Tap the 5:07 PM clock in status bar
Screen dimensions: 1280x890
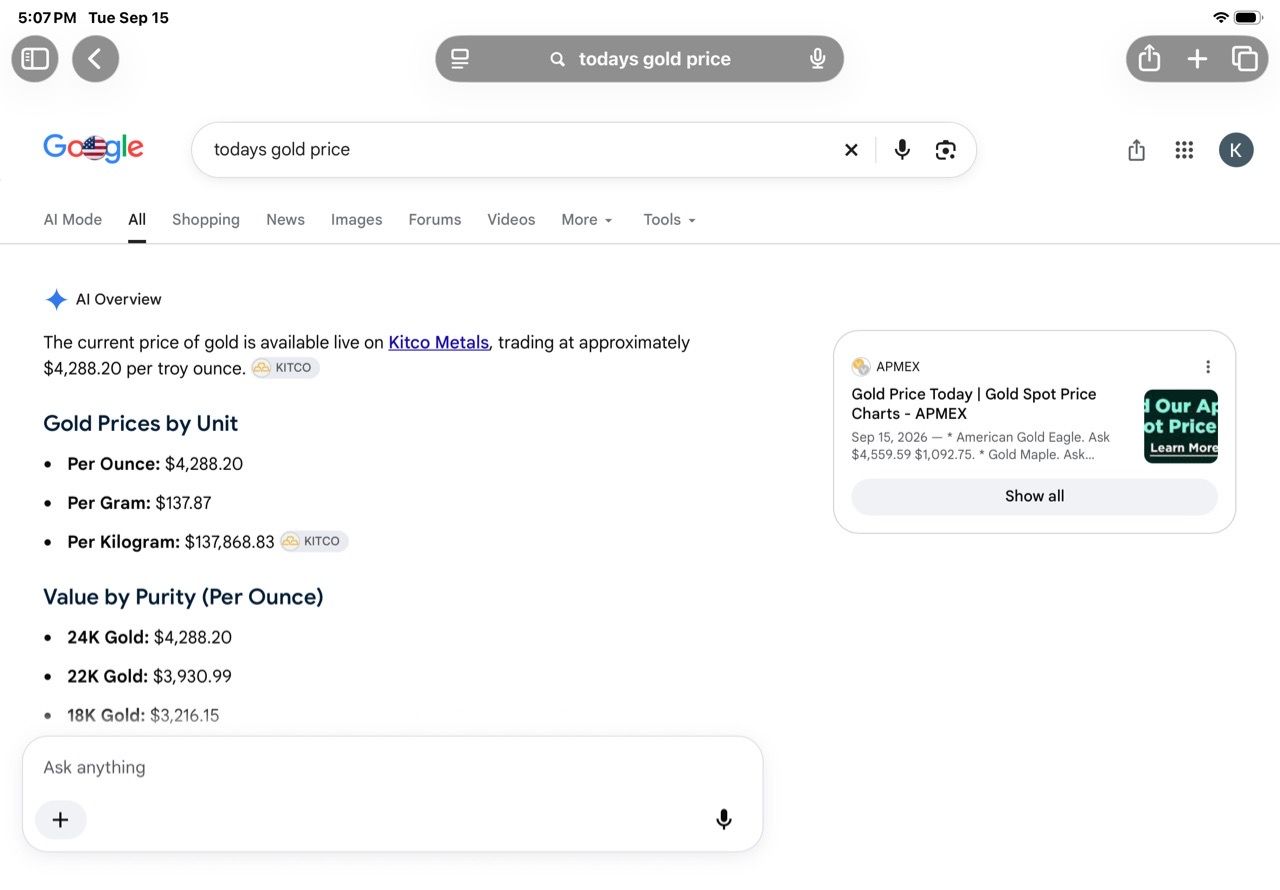coord(47,18)
